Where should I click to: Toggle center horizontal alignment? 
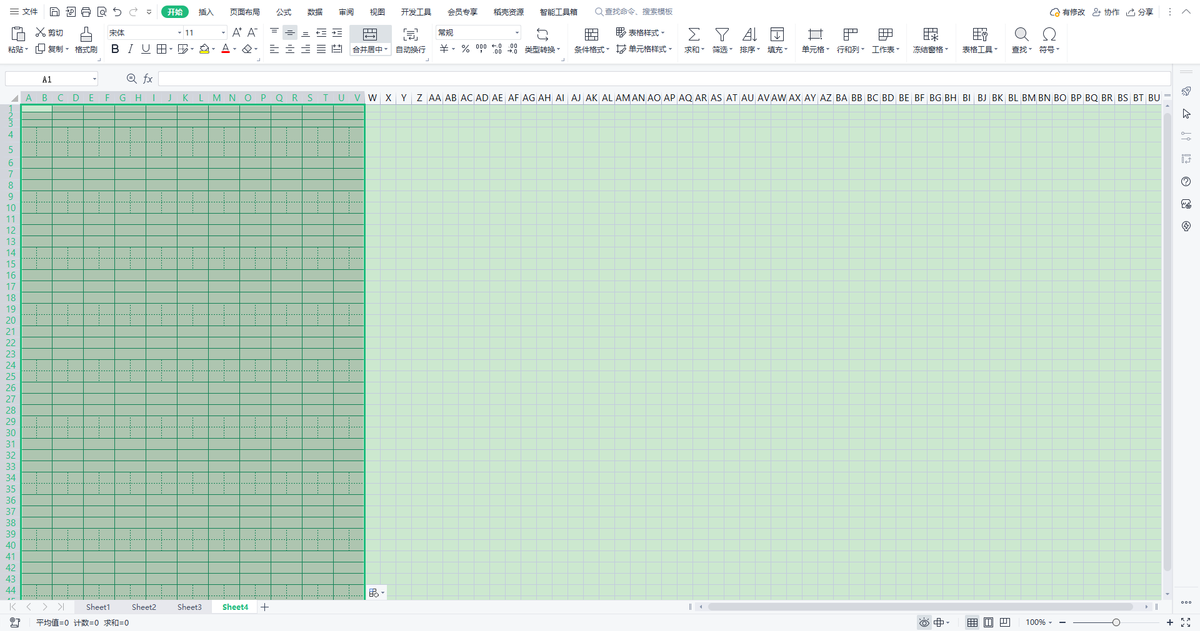pyautogui.click(x=290, y=48)
